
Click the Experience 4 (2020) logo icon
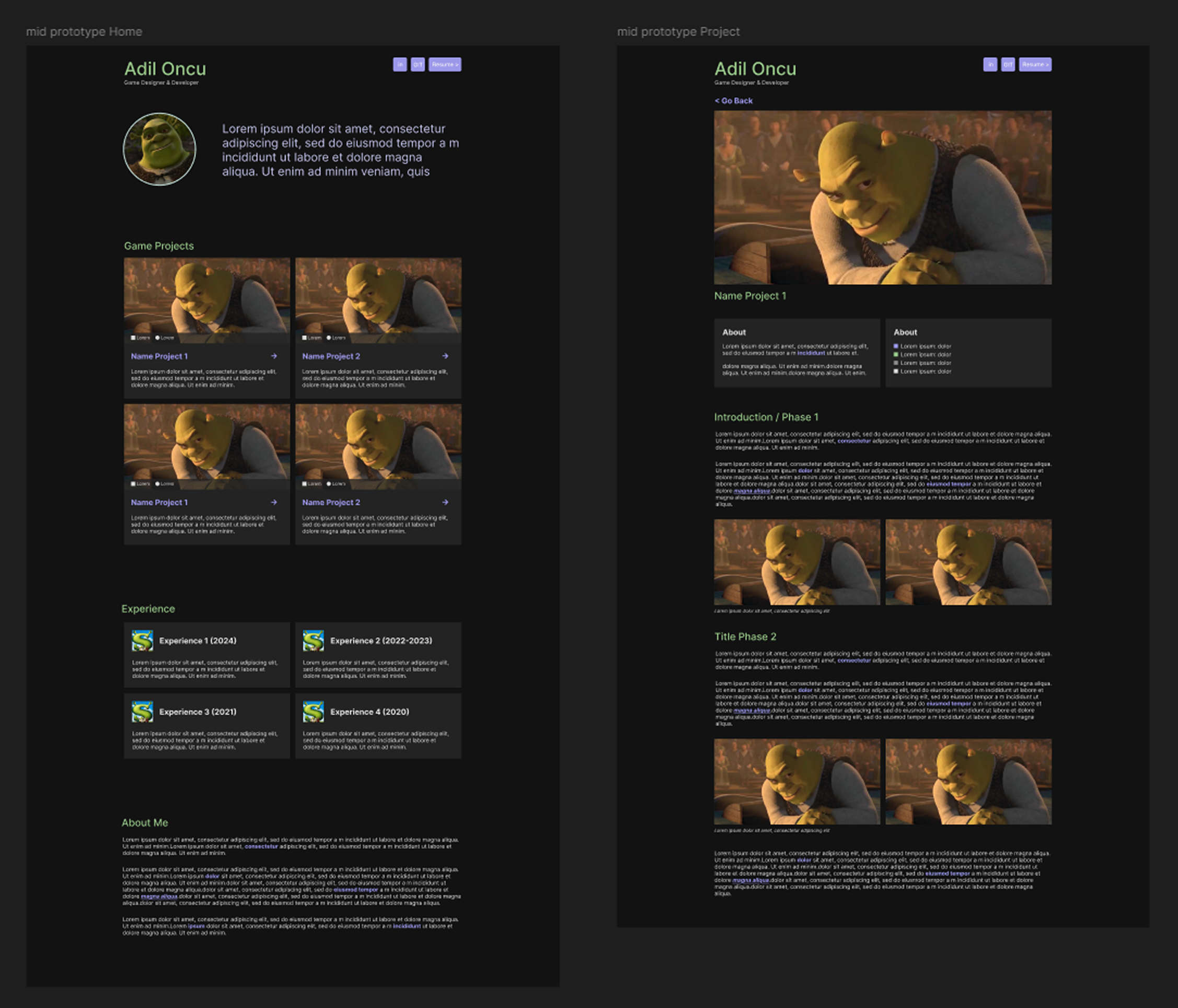[x=313, y=711]
